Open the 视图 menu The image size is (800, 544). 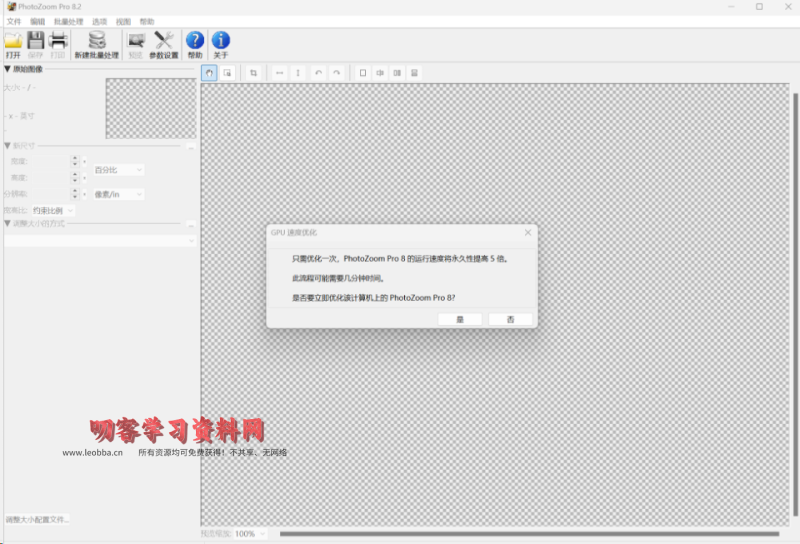[123, 21]
